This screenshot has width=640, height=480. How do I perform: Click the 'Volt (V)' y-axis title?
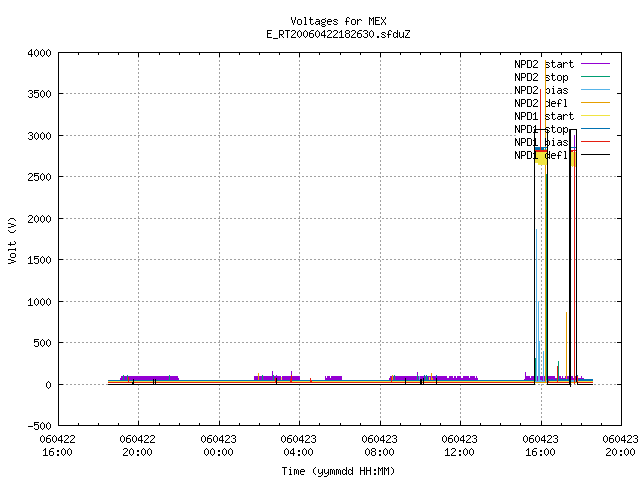tap(12, 240)
